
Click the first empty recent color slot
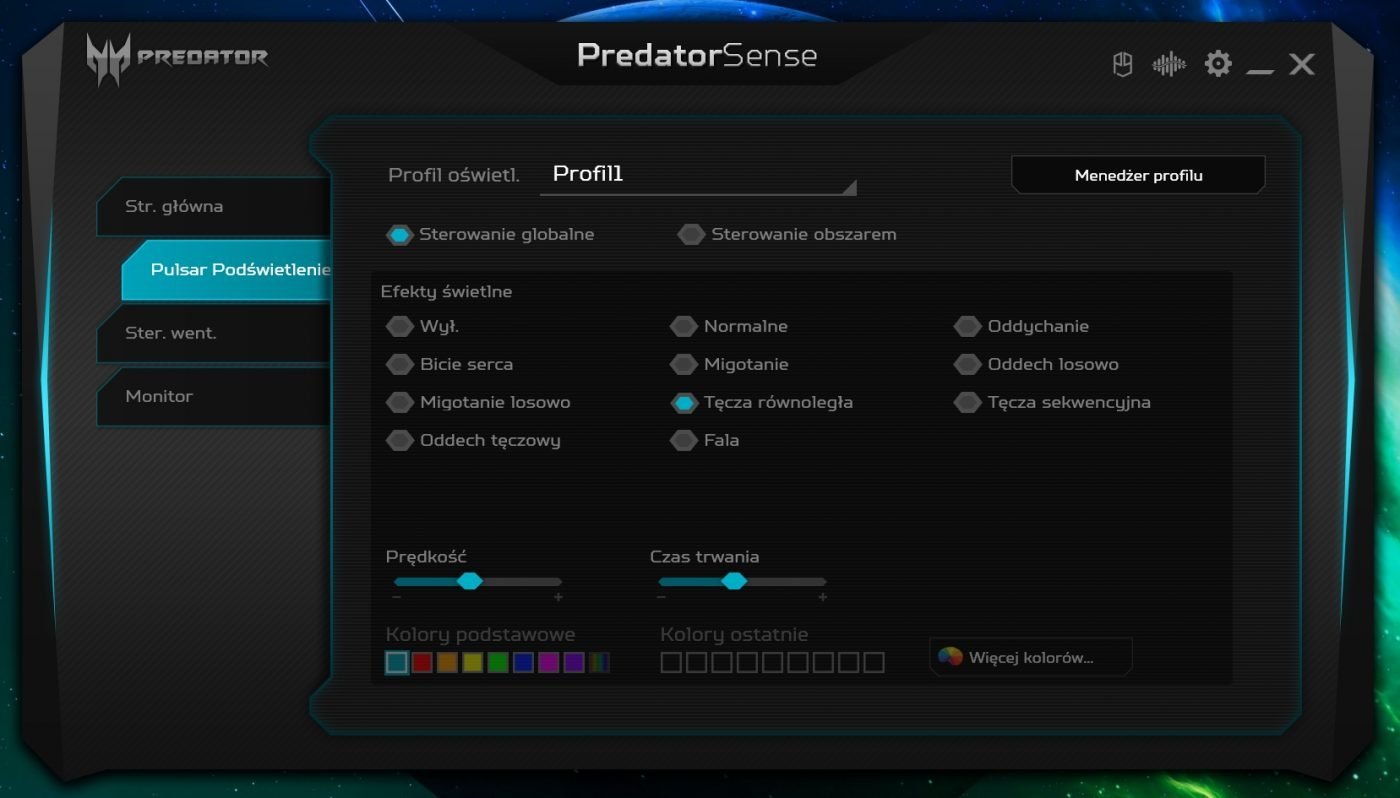click(x=671, y=663)
